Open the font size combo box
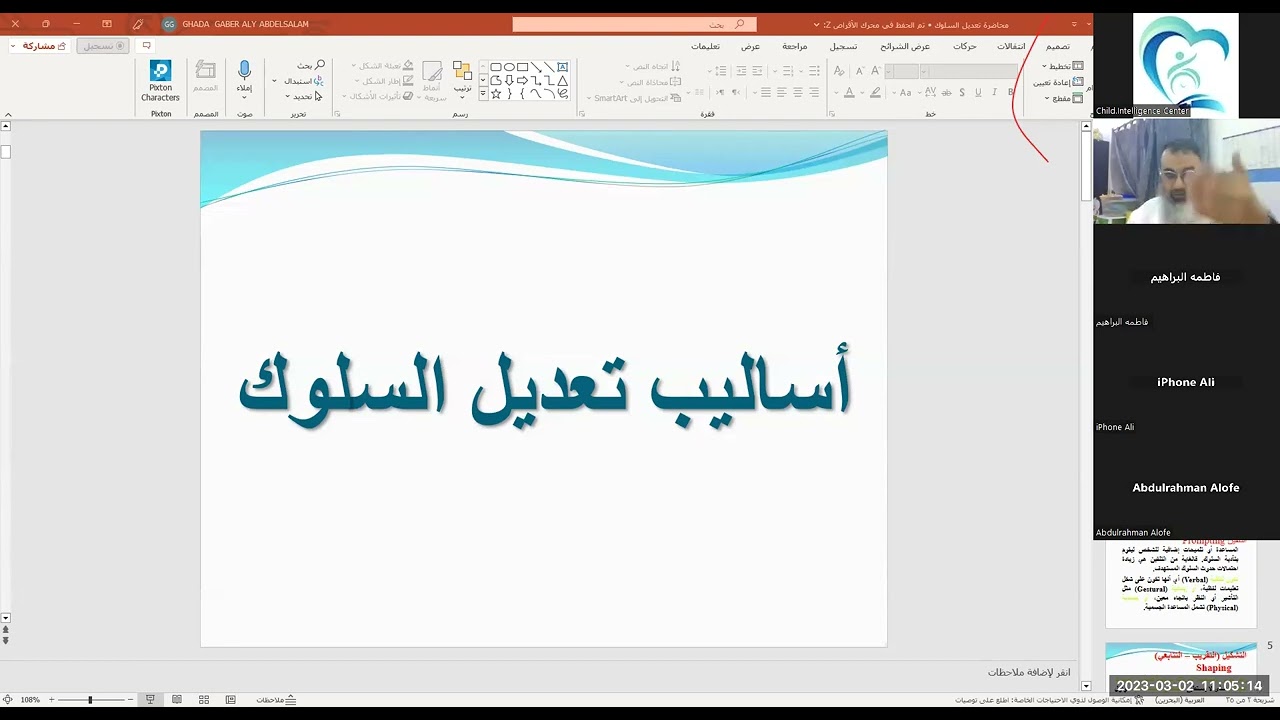This screenshot has width=1280, height=720. [903, 71]
